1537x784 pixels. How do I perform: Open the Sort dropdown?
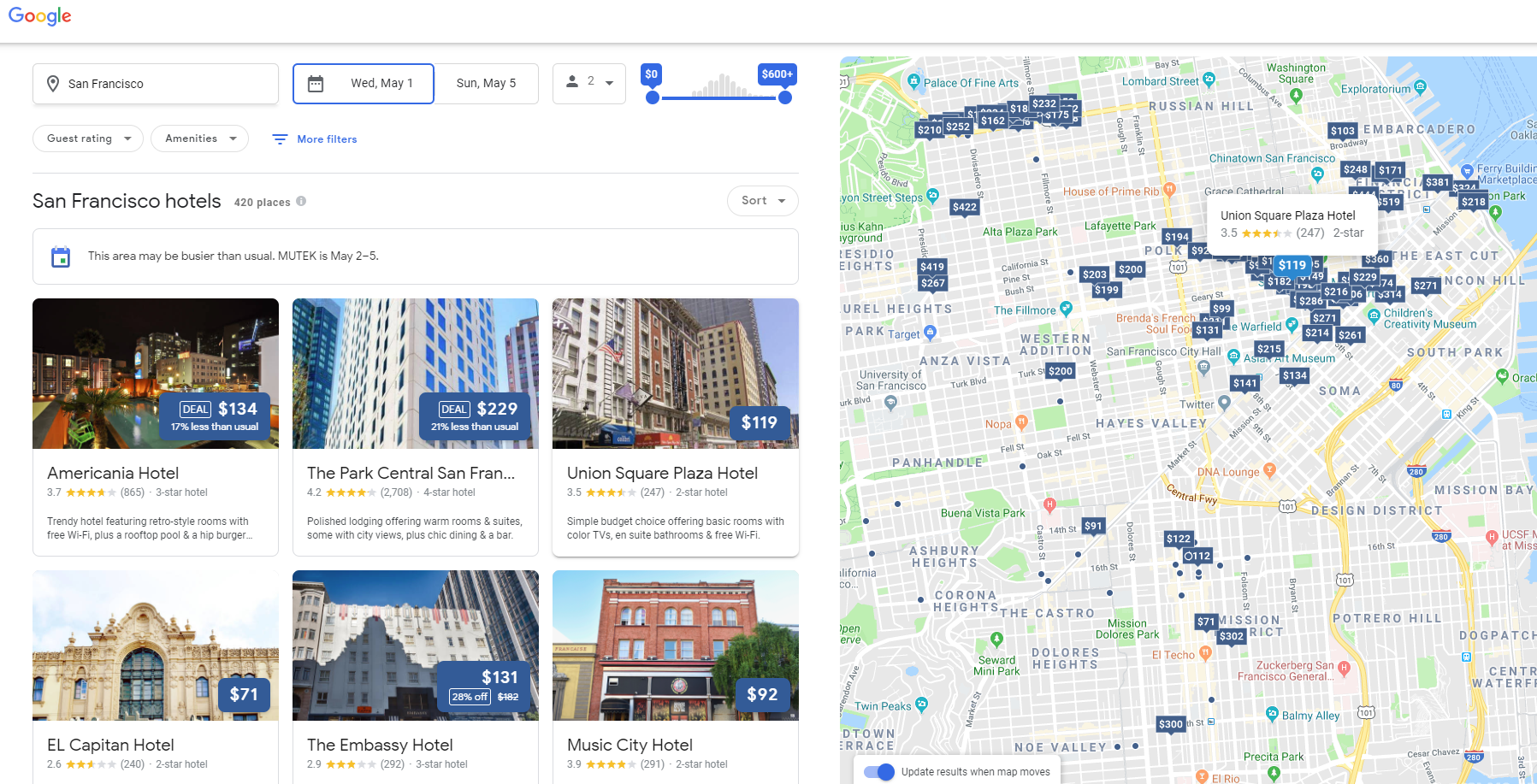[x=761, y=200]
